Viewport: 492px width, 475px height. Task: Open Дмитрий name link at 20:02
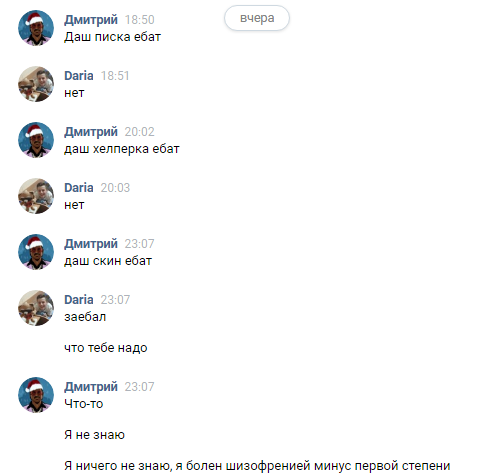91,132
